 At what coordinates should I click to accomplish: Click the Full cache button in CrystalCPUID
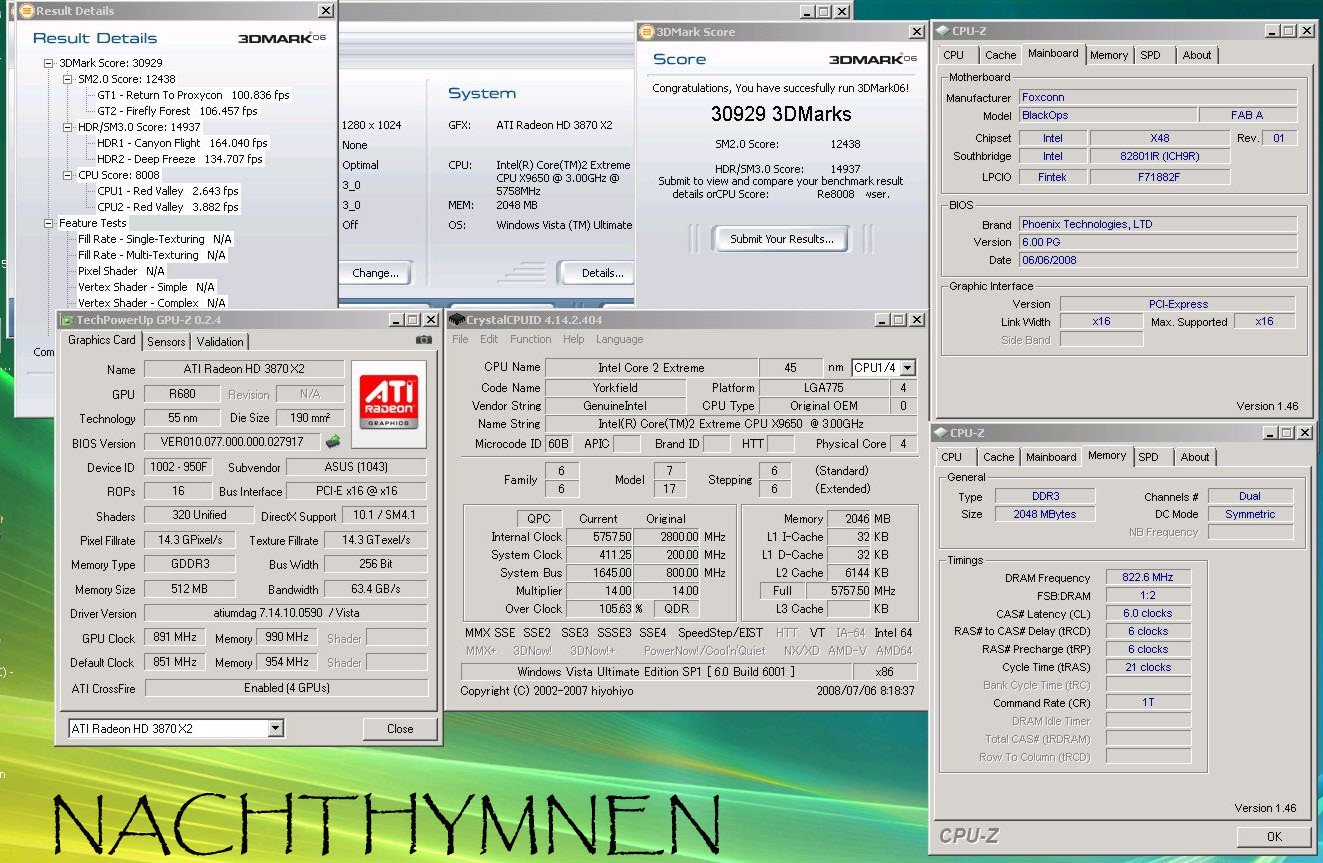click(x=783, y=591)
